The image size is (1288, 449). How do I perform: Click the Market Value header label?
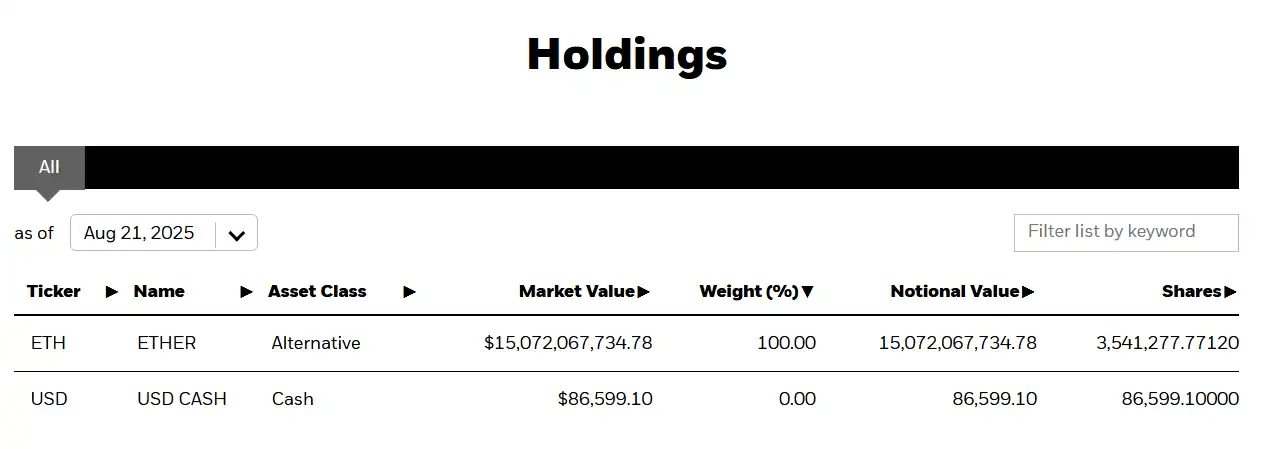[x=577, y=292]
